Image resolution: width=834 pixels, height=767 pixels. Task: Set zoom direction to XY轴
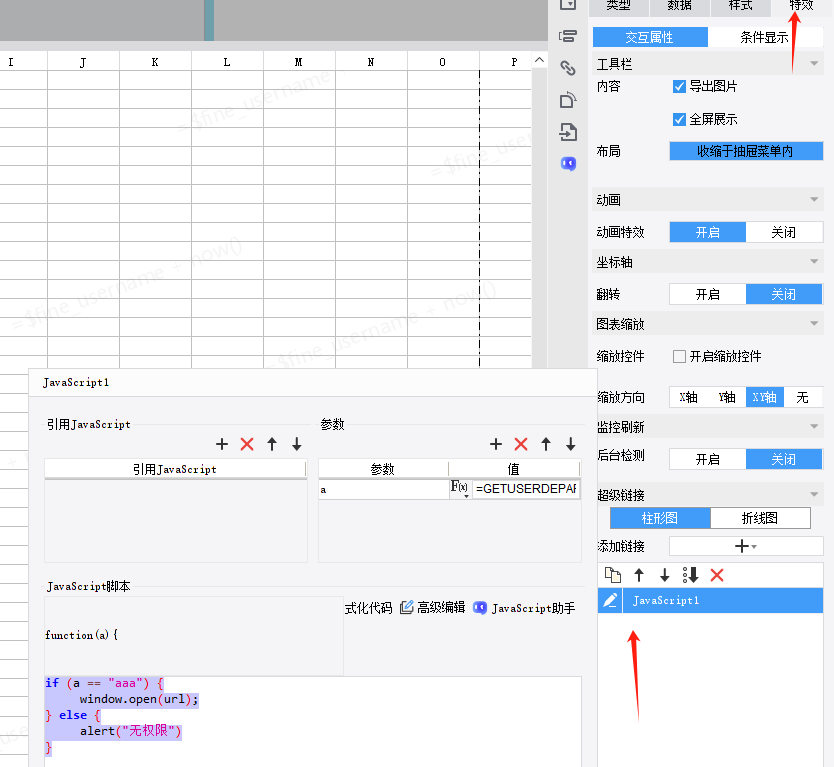764,397
